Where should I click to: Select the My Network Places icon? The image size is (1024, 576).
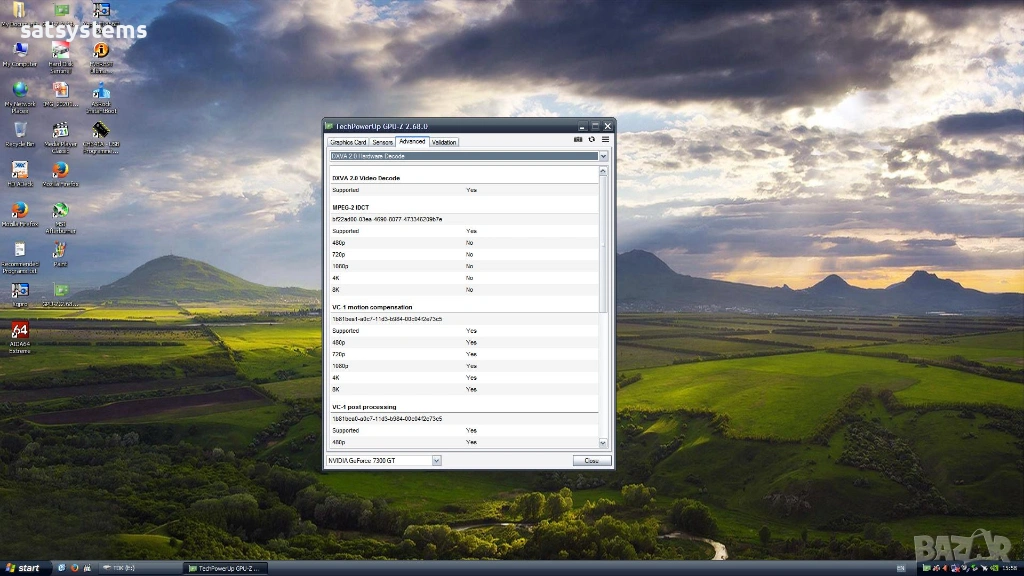(19, 91)
